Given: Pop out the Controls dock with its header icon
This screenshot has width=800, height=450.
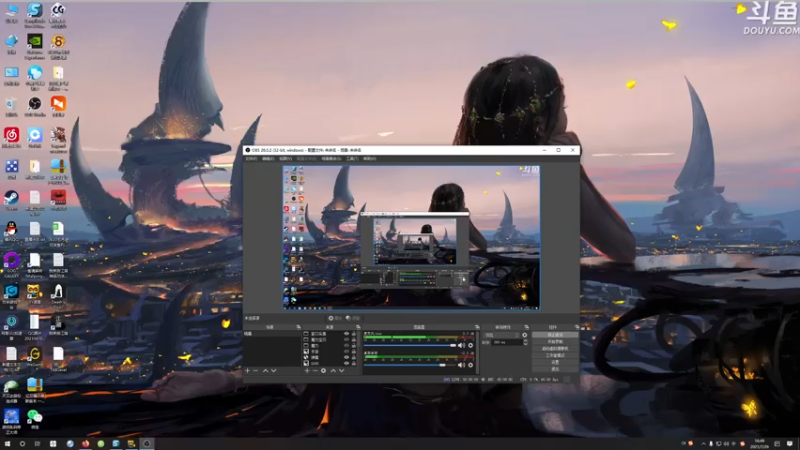Looking at the screenshot, I should click(577, 327).
